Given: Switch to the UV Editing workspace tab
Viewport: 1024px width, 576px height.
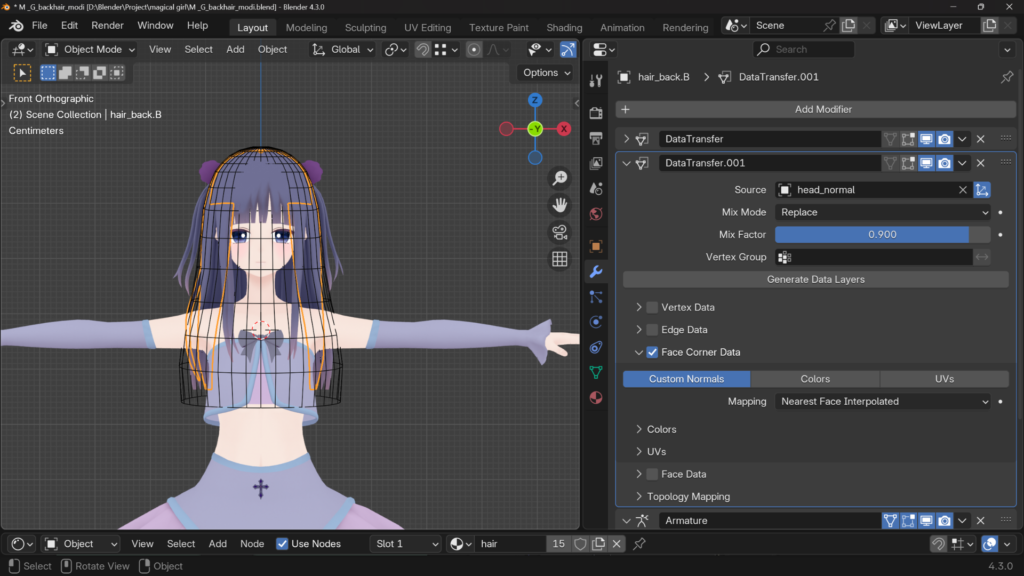Looking at the screenshot, I should click(x=427, y=28).
